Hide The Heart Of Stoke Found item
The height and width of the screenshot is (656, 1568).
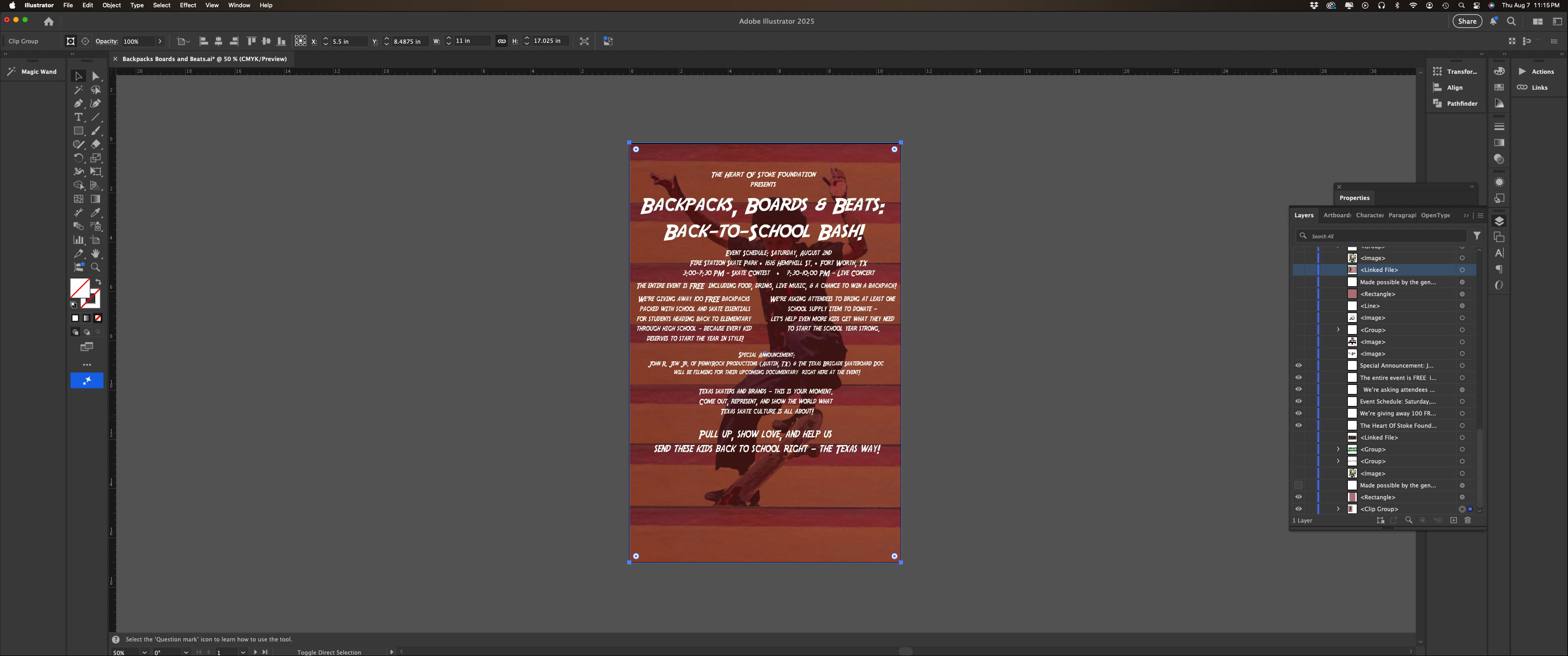coord(1298,425)
